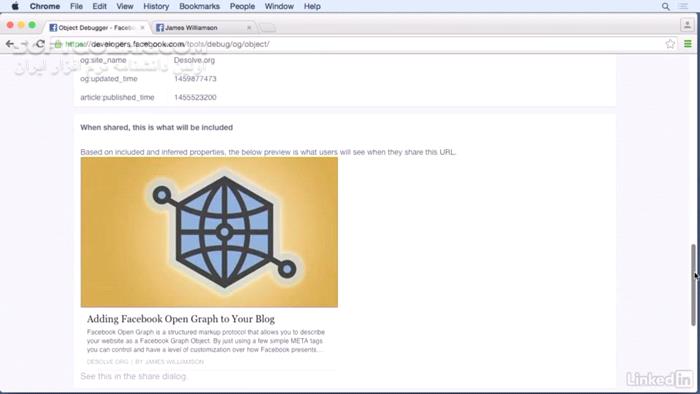Click the preview description paragraph
700x394 pixels.
[x=206, y=341]
